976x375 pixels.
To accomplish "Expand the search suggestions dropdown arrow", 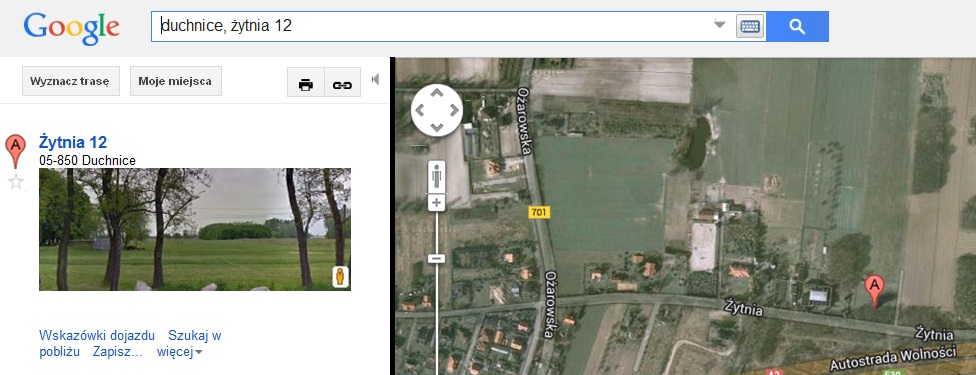I will pyautogui.click(x=720, y=25).
